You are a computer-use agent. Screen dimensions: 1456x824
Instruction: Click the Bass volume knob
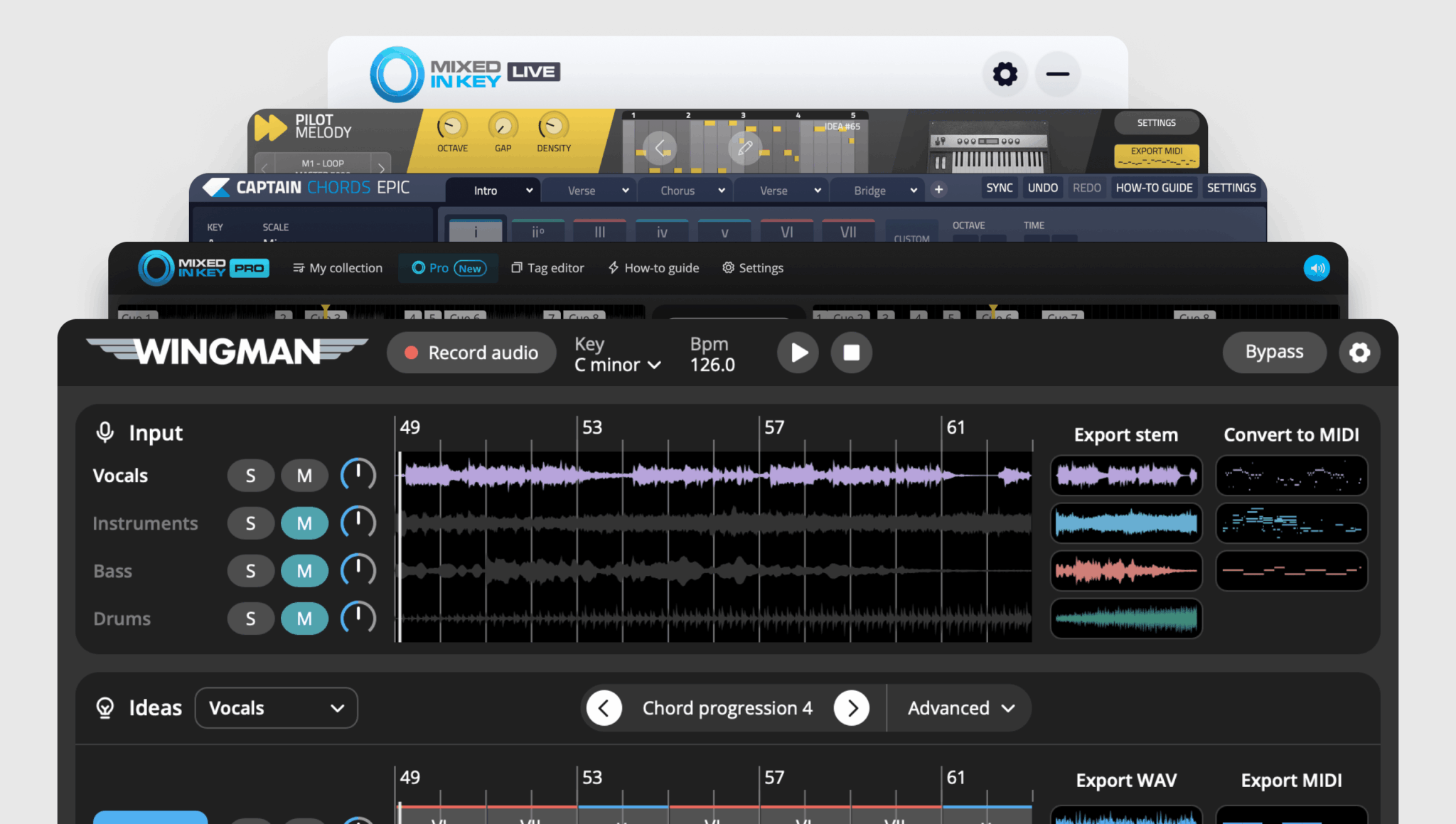(358, 570)
